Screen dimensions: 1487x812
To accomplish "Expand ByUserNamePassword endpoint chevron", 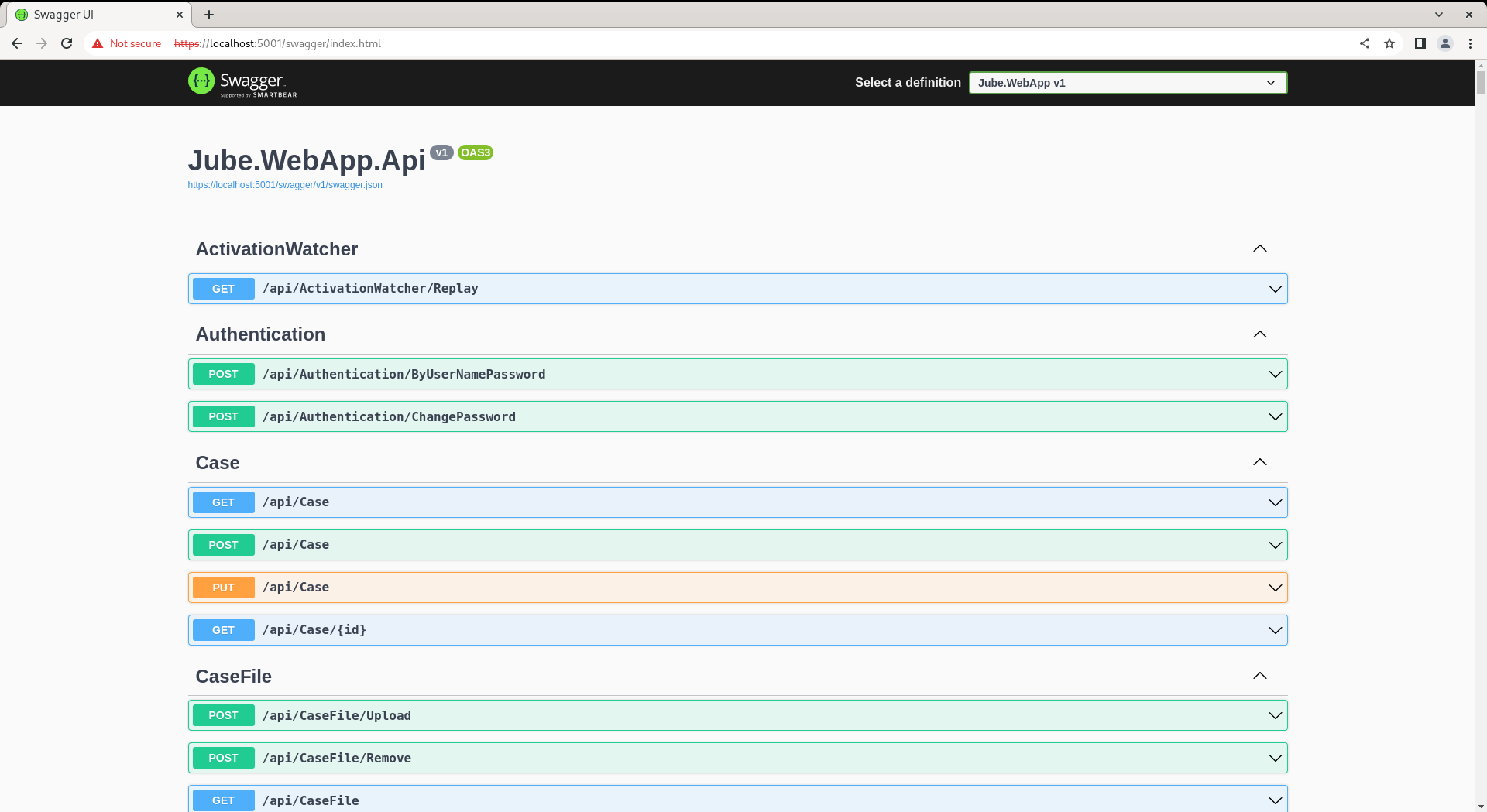I will pyautogui.click(x=1275, y=374).
